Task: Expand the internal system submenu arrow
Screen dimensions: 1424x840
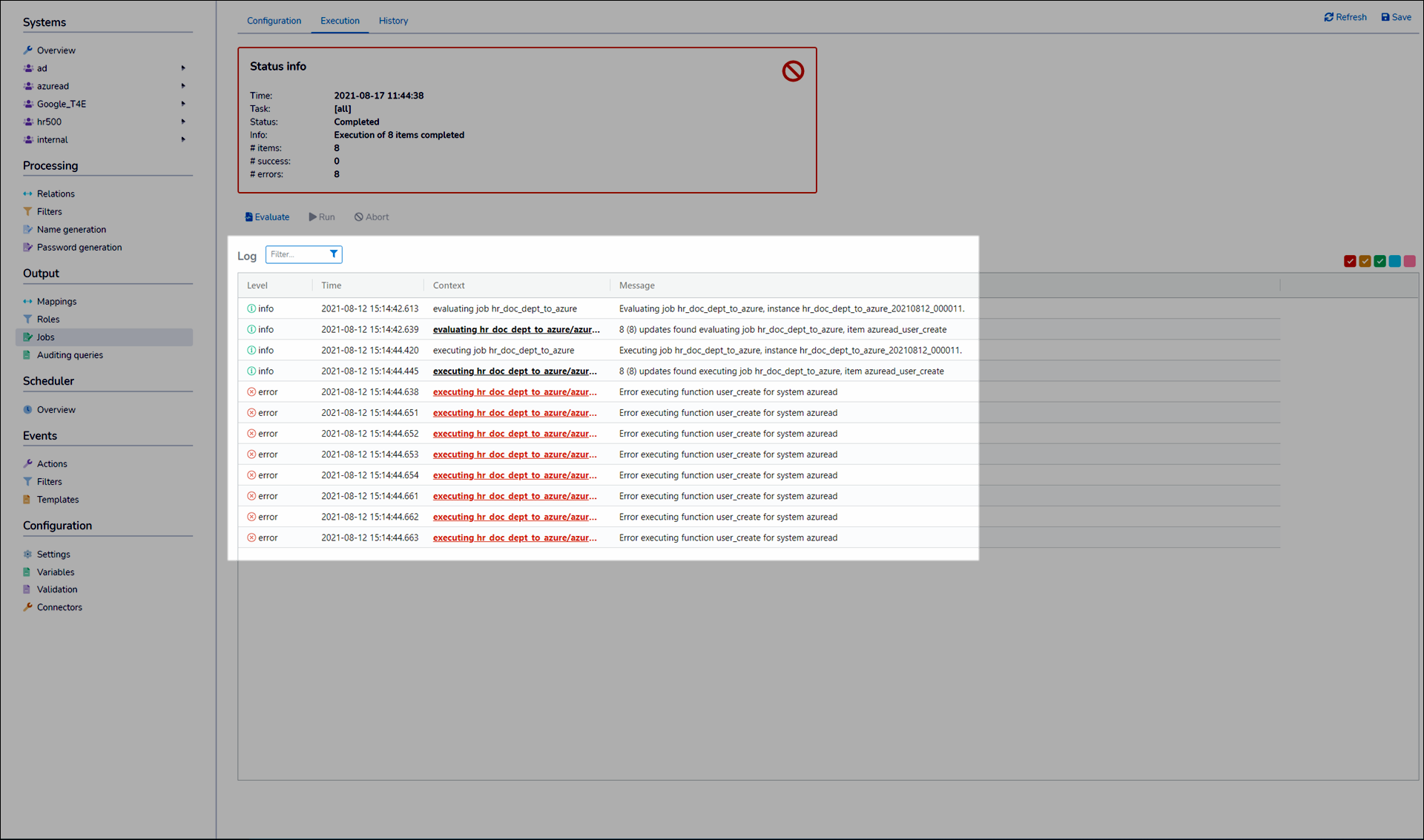Action: 183,139
